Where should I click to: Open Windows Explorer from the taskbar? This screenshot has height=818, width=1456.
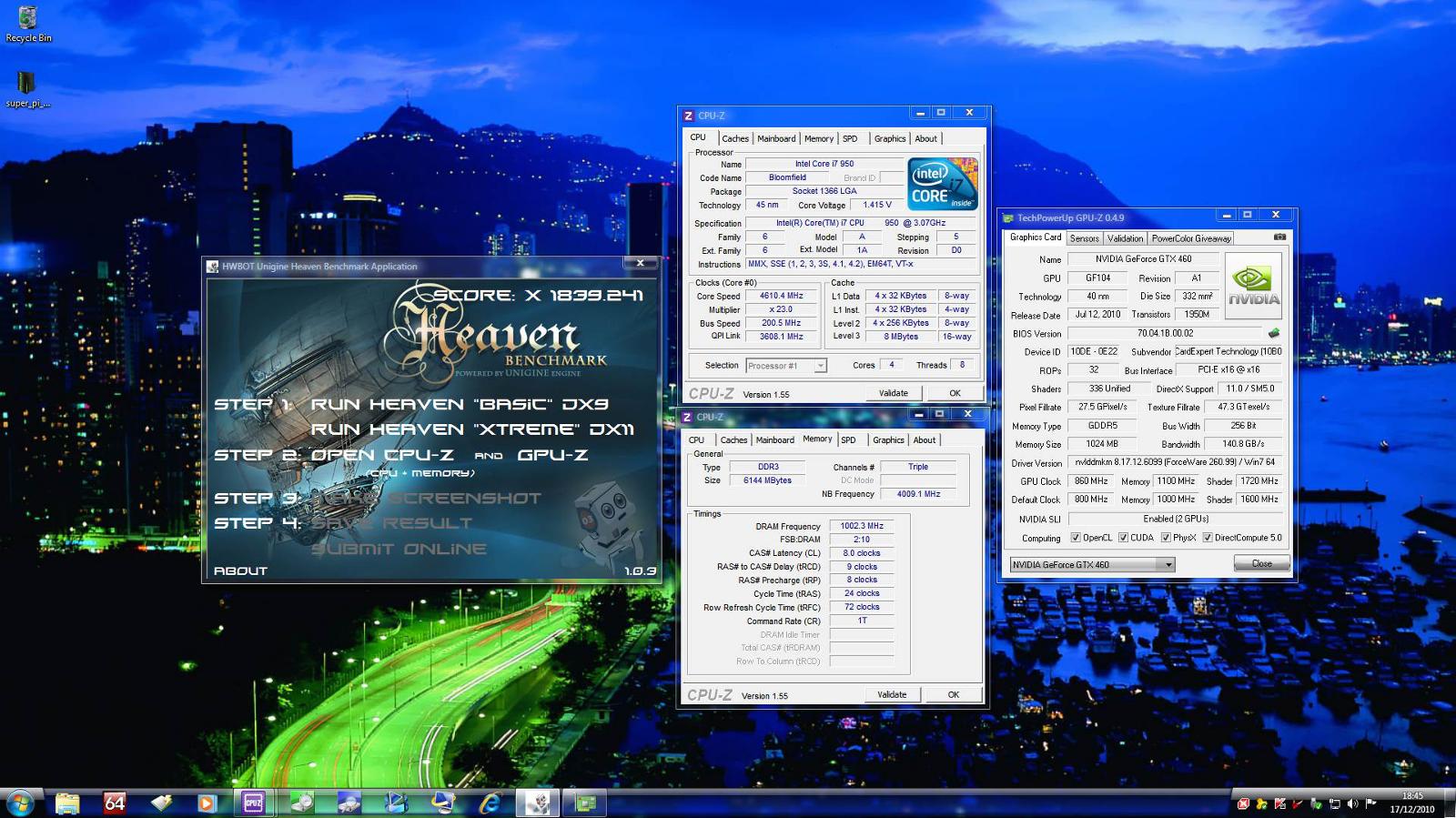(x=67, y=803)
